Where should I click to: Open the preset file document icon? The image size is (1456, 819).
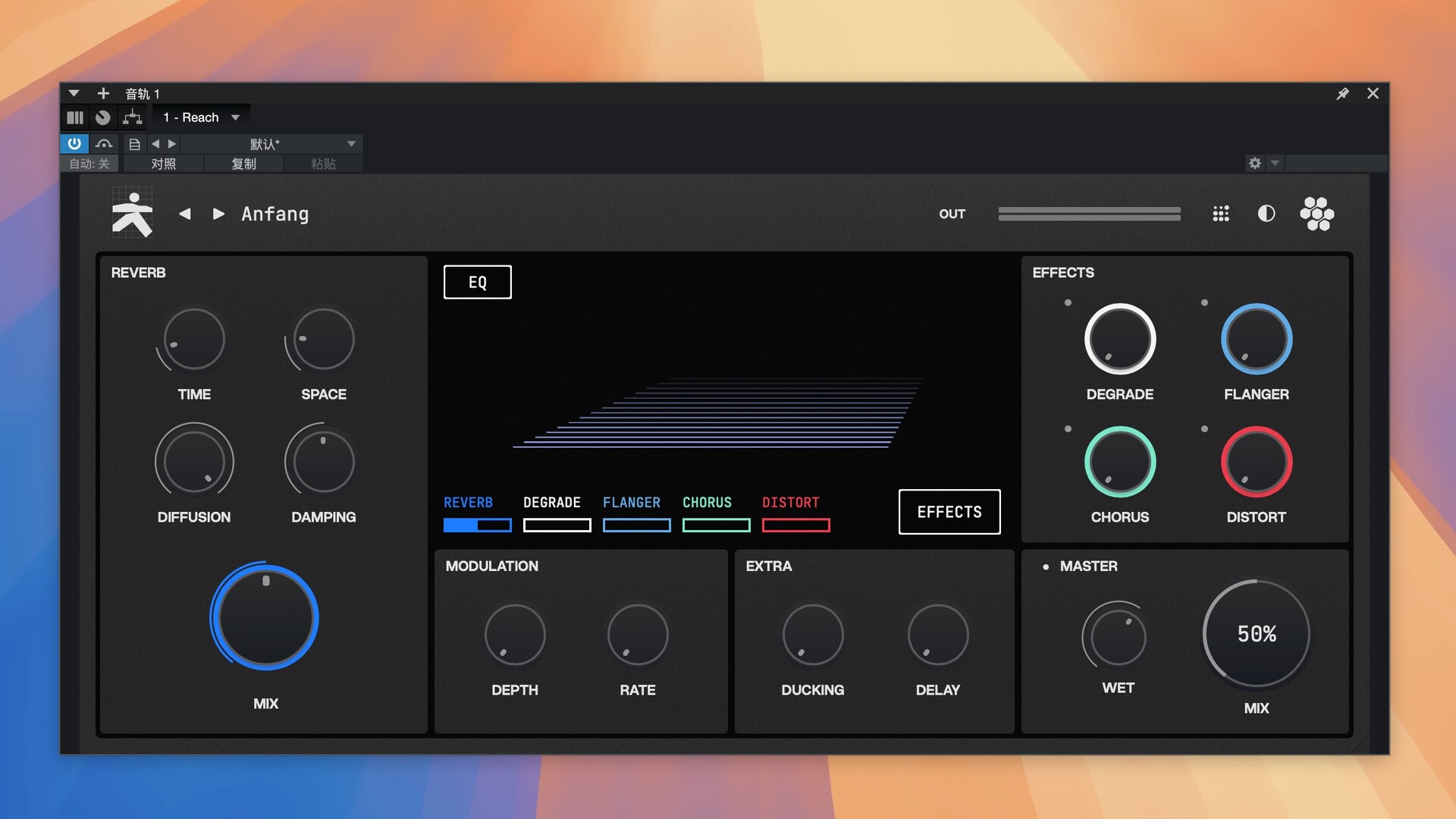tap(134, 144)
